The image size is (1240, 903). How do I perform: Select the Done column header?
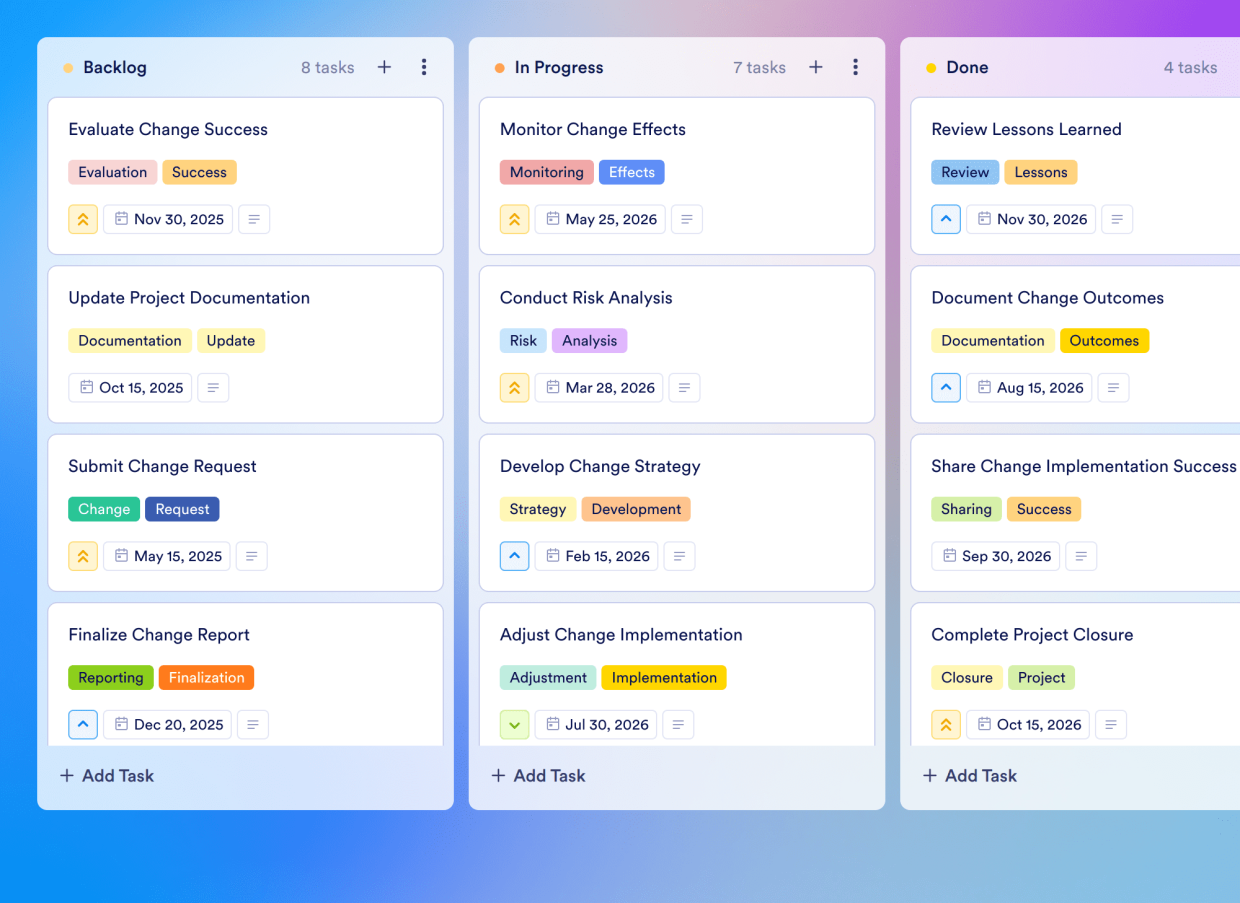[x=967, y=67]
